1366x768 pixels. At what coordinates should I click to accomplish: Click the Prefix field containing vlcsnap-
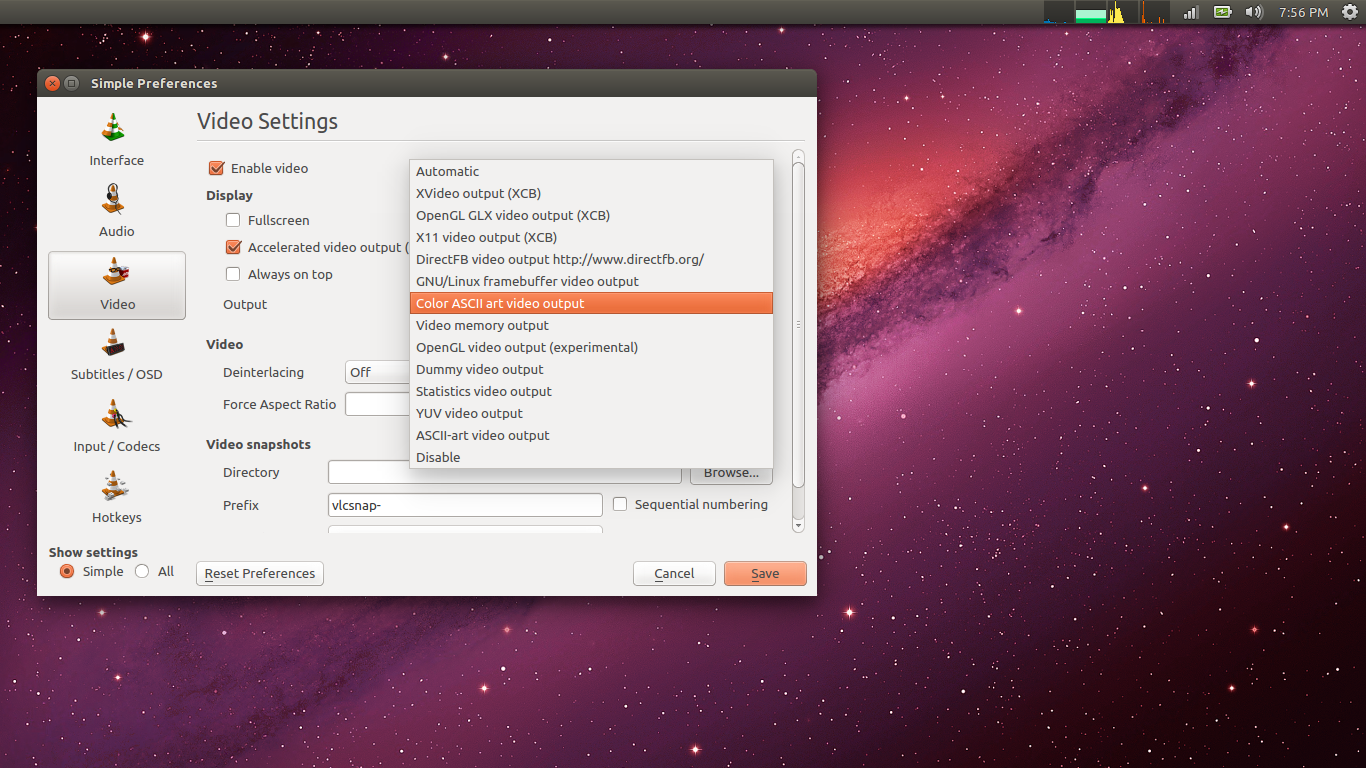pos(465,505)
